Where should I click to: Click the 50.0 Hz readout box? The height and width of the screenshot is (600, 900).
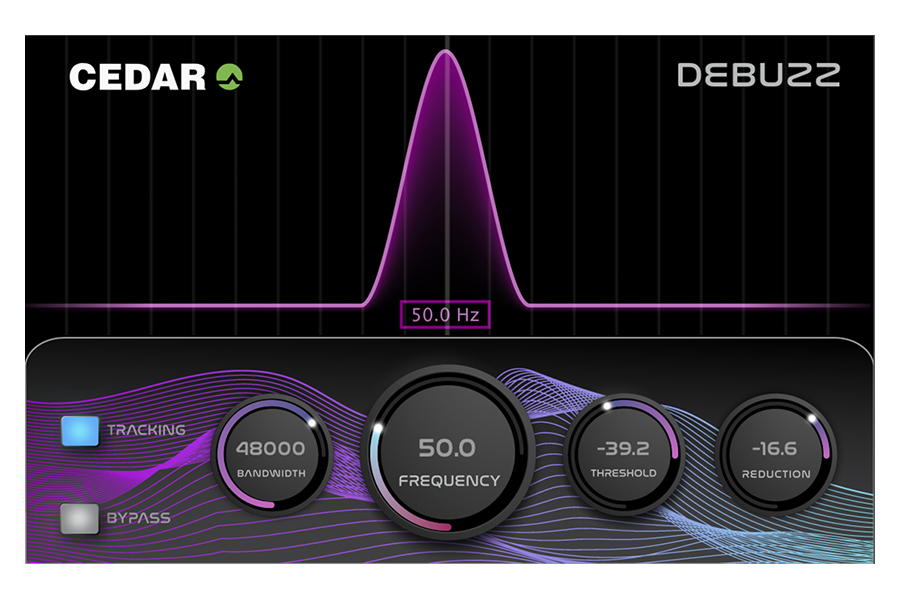(446, 314)
